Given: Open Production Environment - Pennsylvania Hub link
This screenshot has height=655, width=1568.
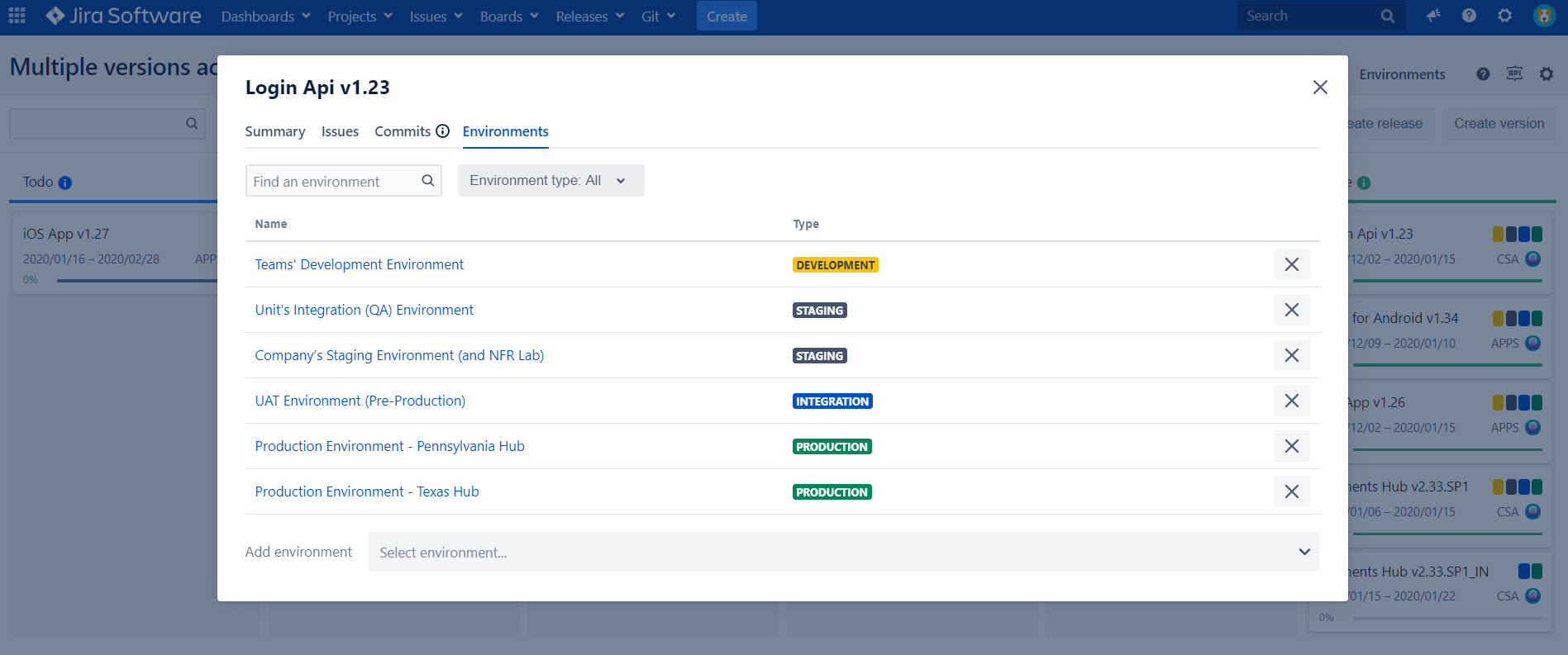Looking at the screenshot, I should coord(390,446).
